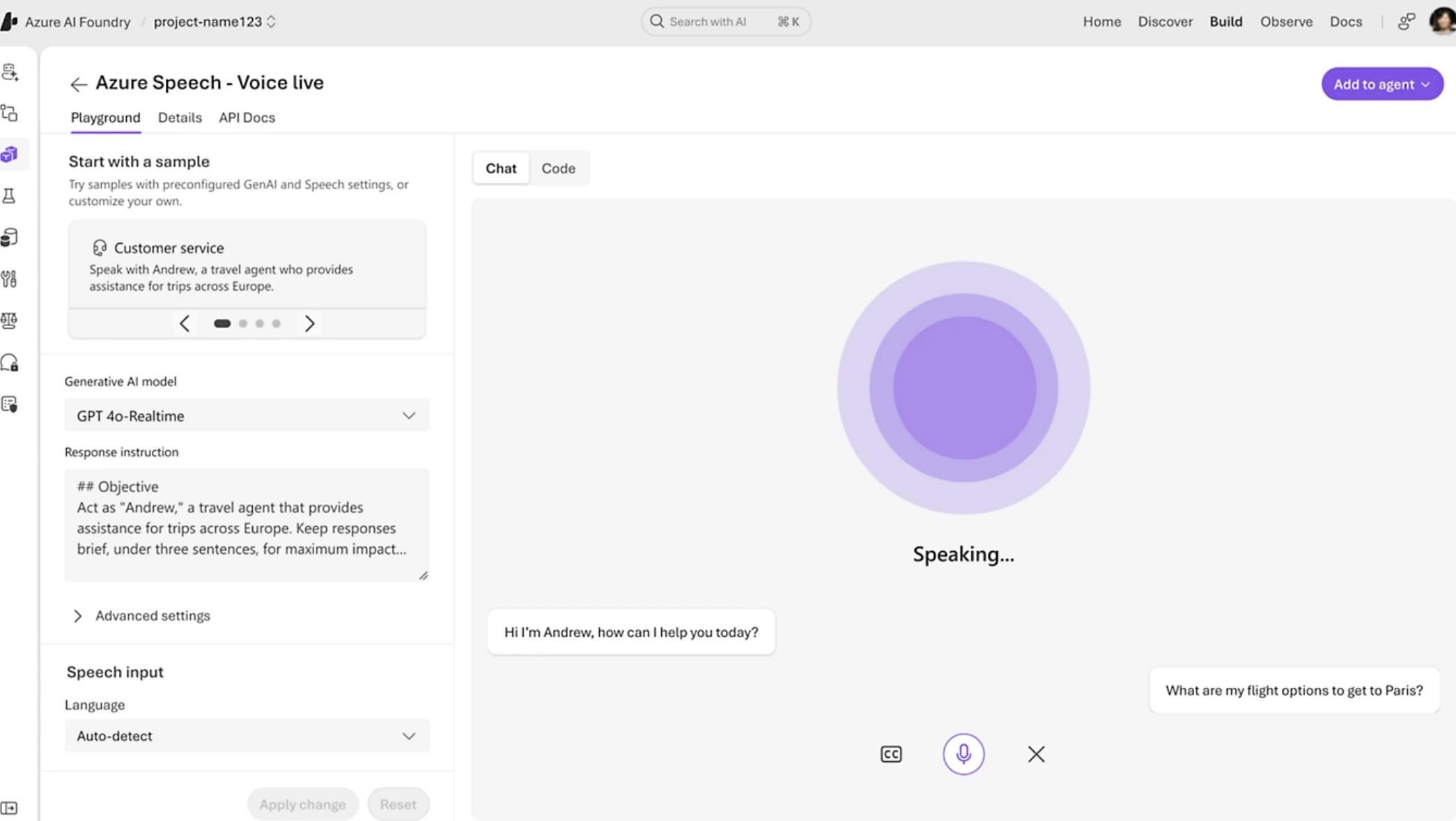Toggle closed captions CC button
The image size is (1456, 821).
[x=891, y=754]
